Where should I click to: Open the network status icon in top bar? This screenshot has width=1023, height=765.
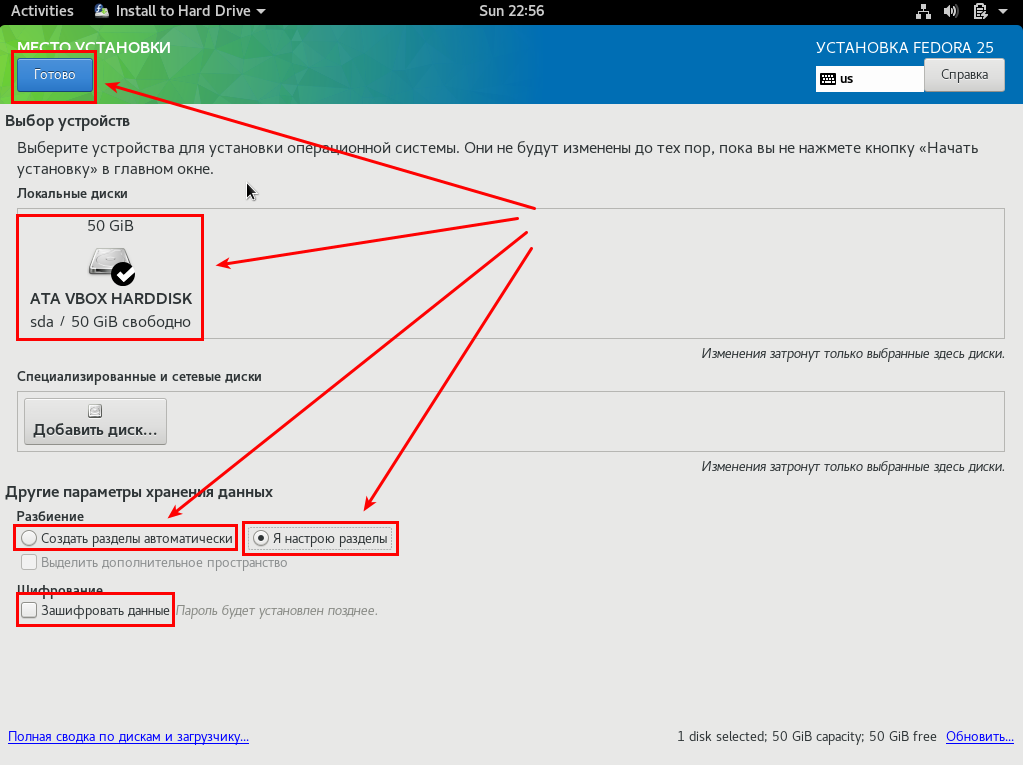point(923,11)
